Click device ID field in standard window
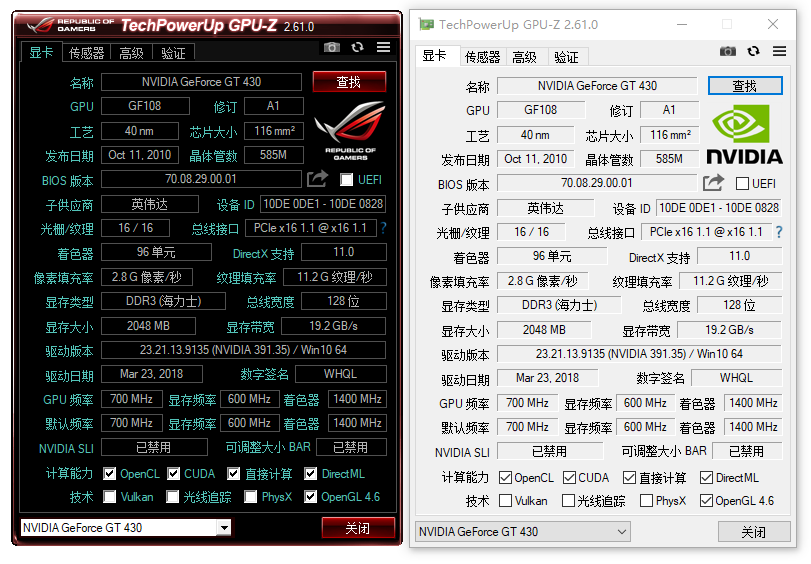811x564 pixels. (718, 208)
